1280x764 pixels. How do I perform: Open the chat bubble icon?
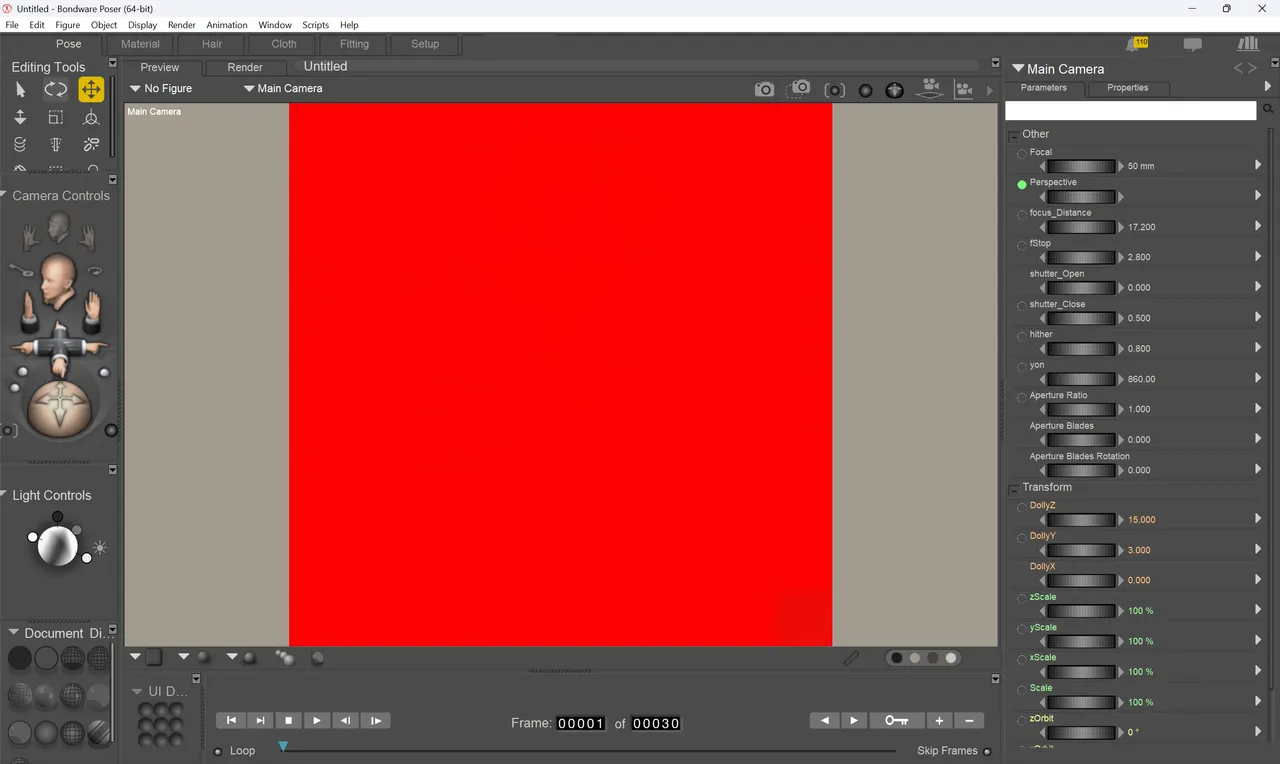click(x=1192, y=44)
